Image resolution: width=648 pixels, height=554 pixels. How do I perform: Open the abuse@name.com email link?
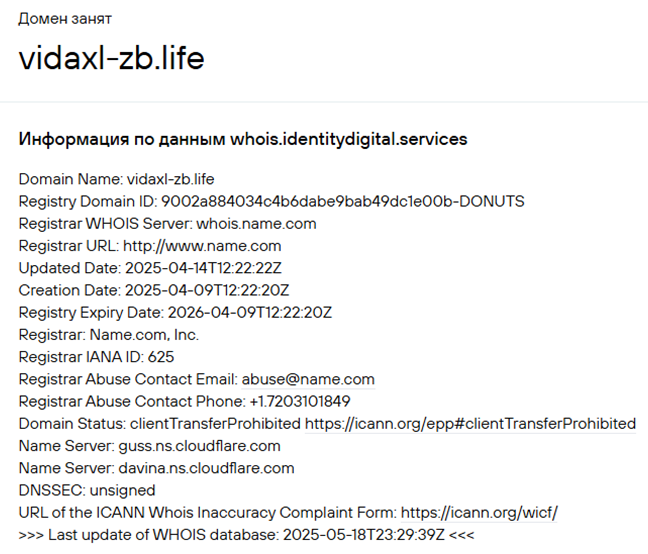pyautogui.click(x=308, y=379)
